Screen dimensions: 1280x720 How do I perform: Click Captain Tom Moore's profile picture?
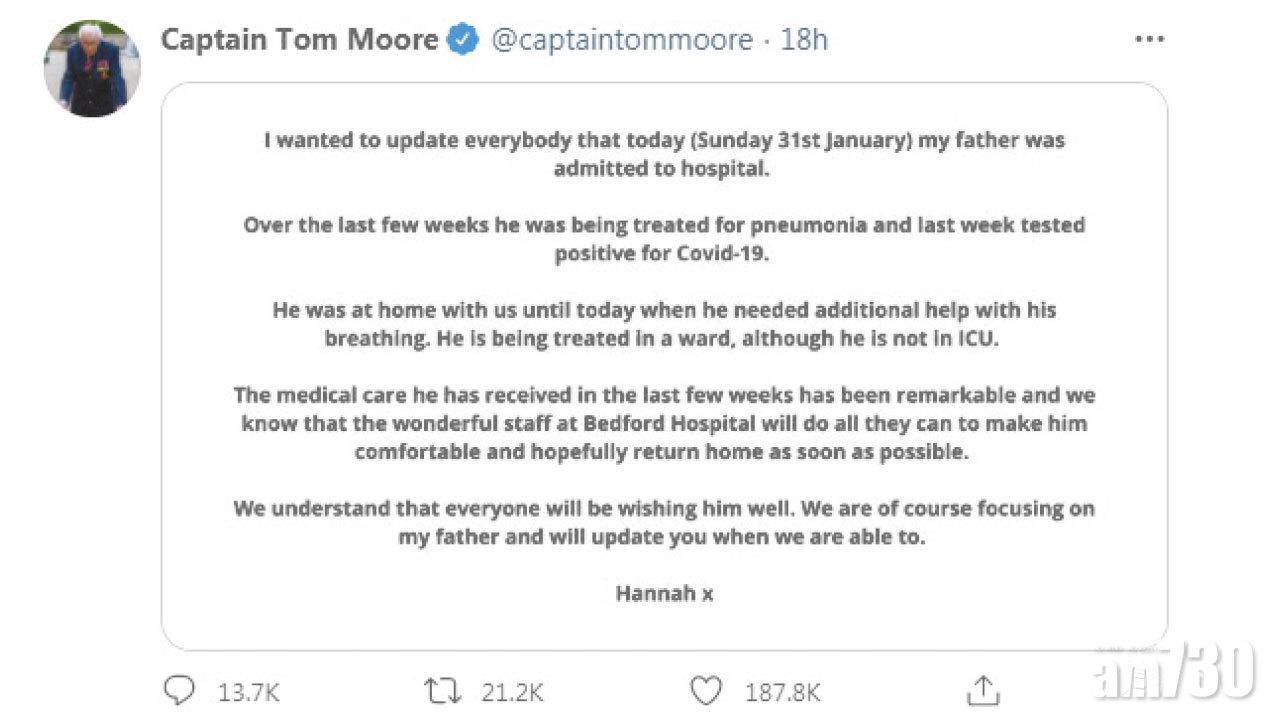pos(92,68)
